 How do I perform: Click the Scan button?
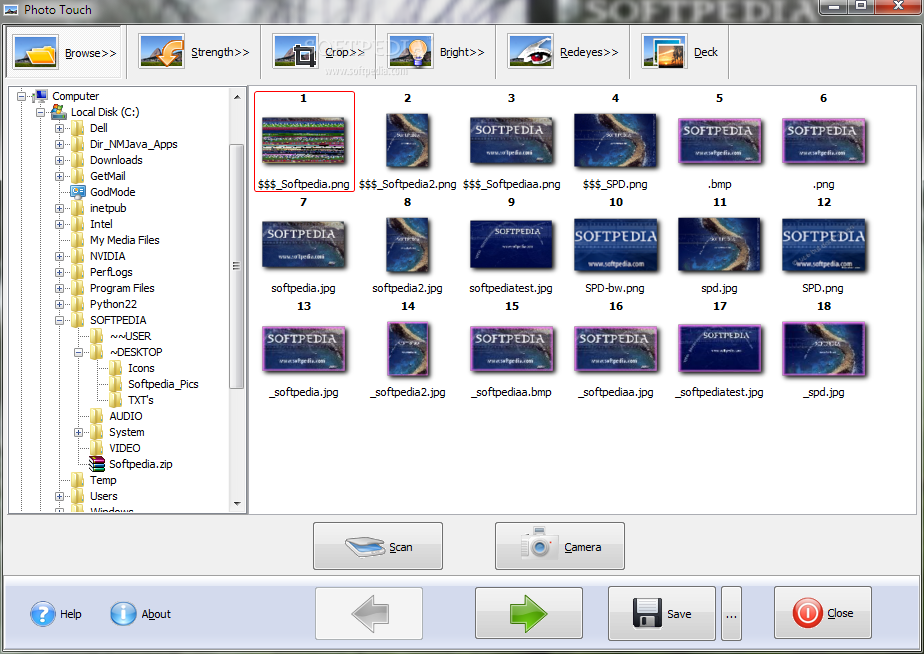(x=378, y=546)
